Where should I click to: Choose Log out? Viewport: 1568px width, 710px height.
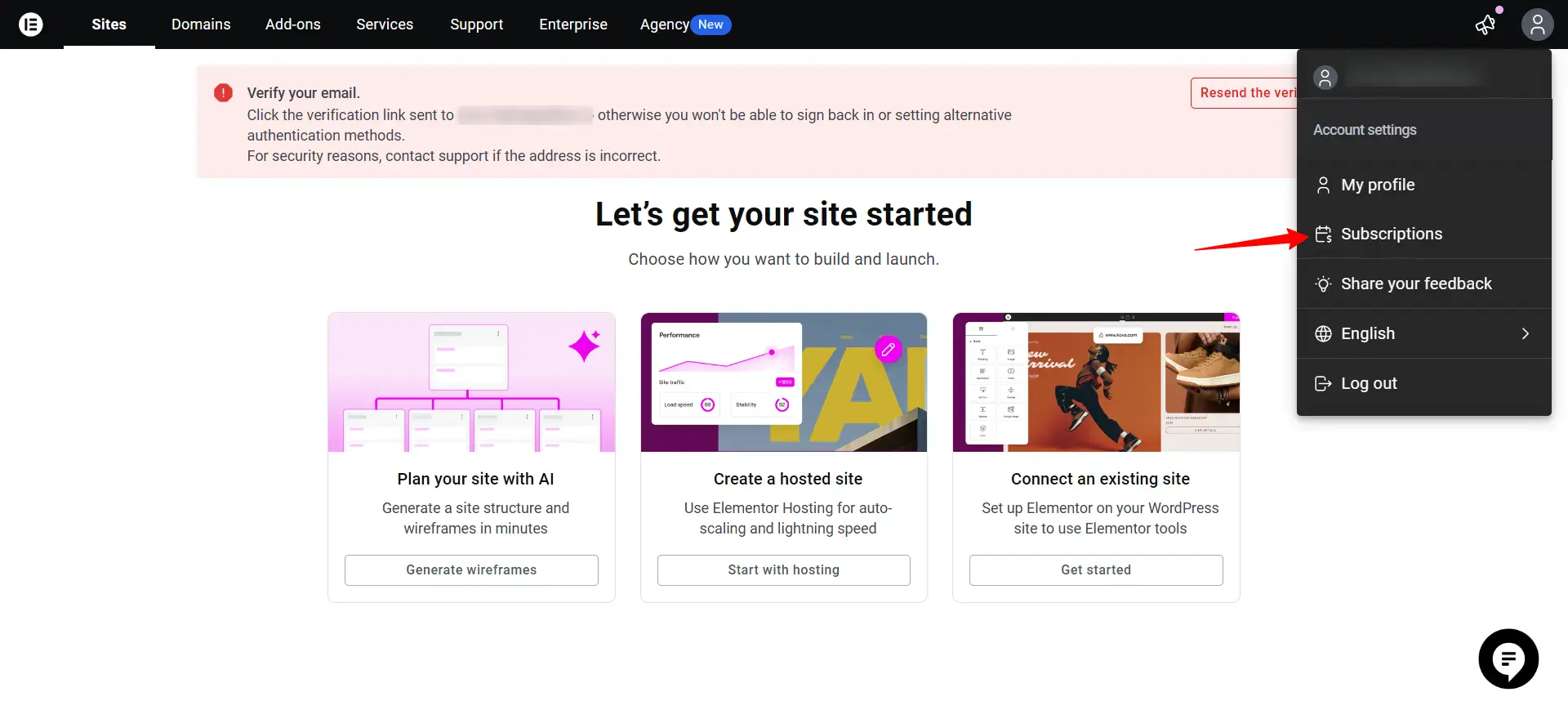1424,383
